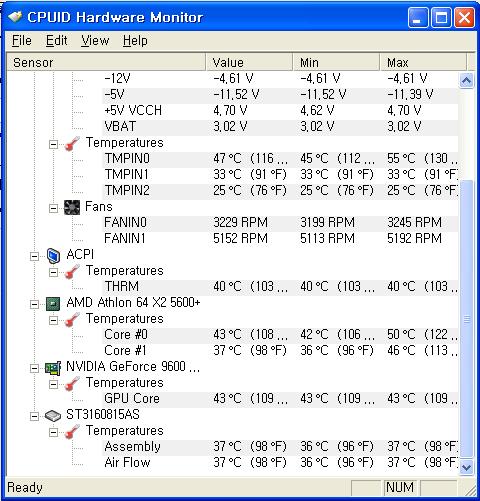Viewport: 480px width, 501px height.
Task: Select the FANIN1 fan row
Action: point(280,239)
